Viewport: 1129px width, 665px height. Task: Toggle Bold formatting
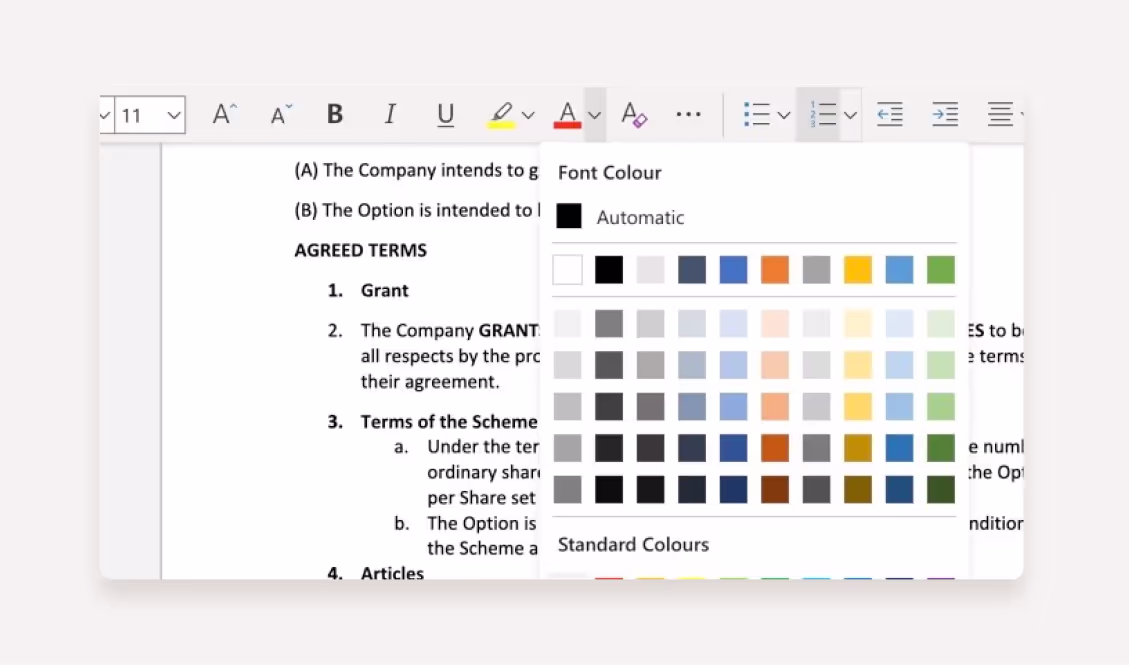335,114
